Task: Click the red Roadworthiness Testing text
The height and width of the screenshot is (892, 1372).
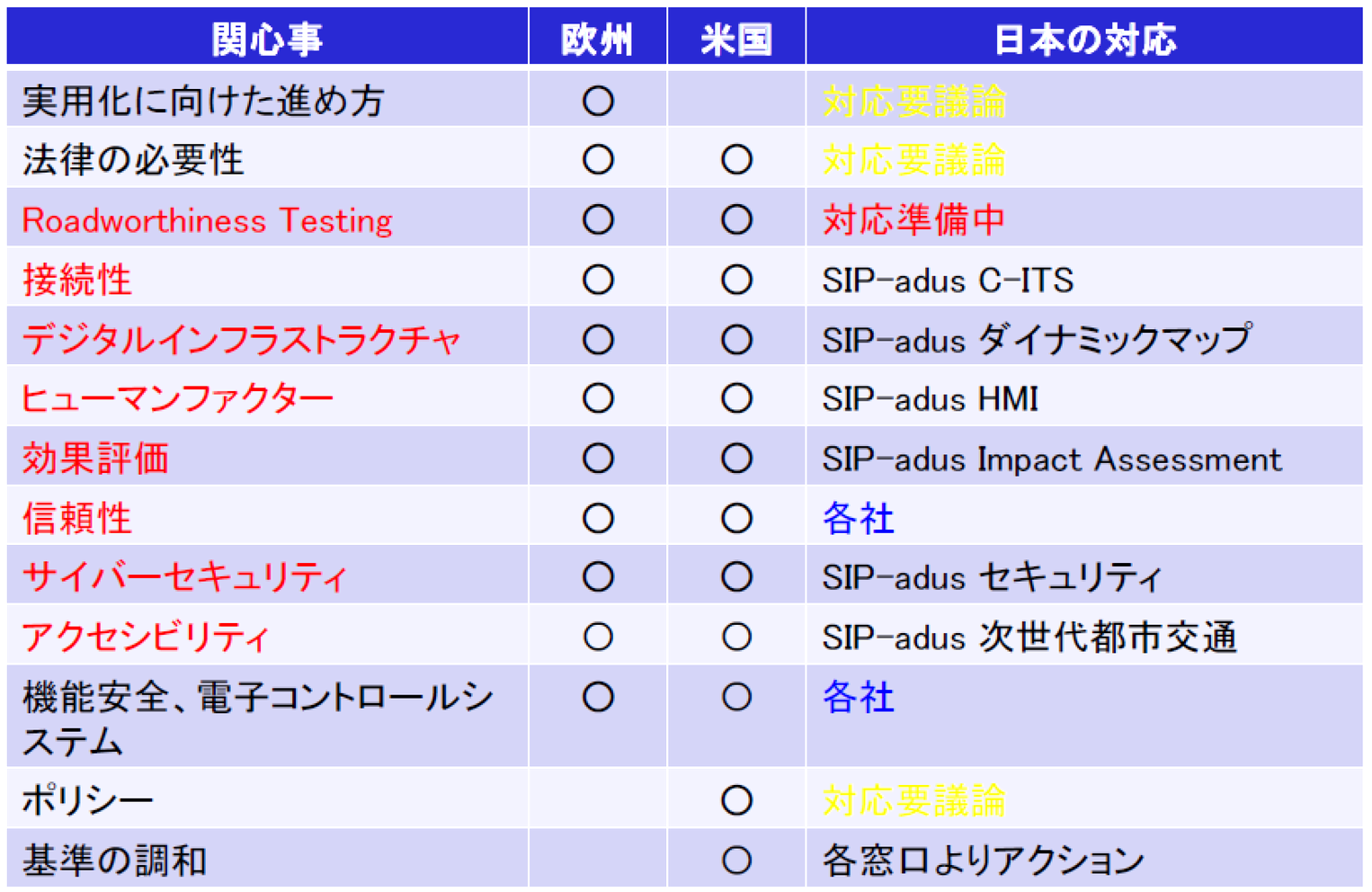Action: [x=208, y=221]
